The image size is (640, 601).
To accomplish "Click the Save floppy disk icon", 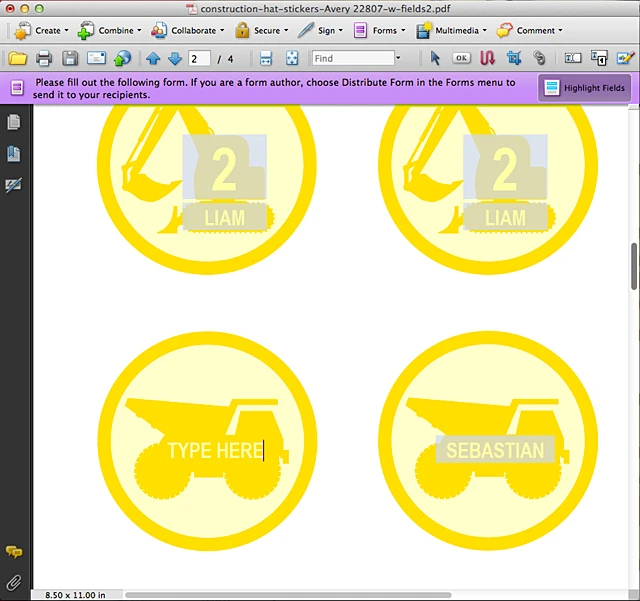I will click(x=70, y=59).
